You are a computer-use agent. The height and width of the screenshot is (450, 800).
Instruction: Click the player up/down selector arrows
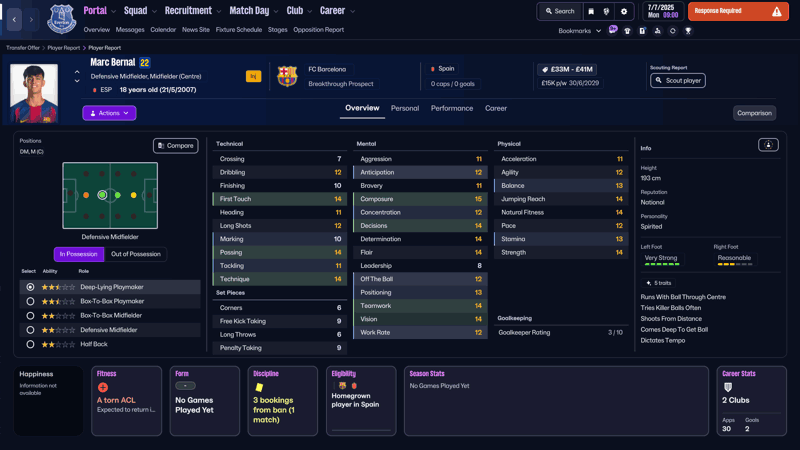coord(77,77)
